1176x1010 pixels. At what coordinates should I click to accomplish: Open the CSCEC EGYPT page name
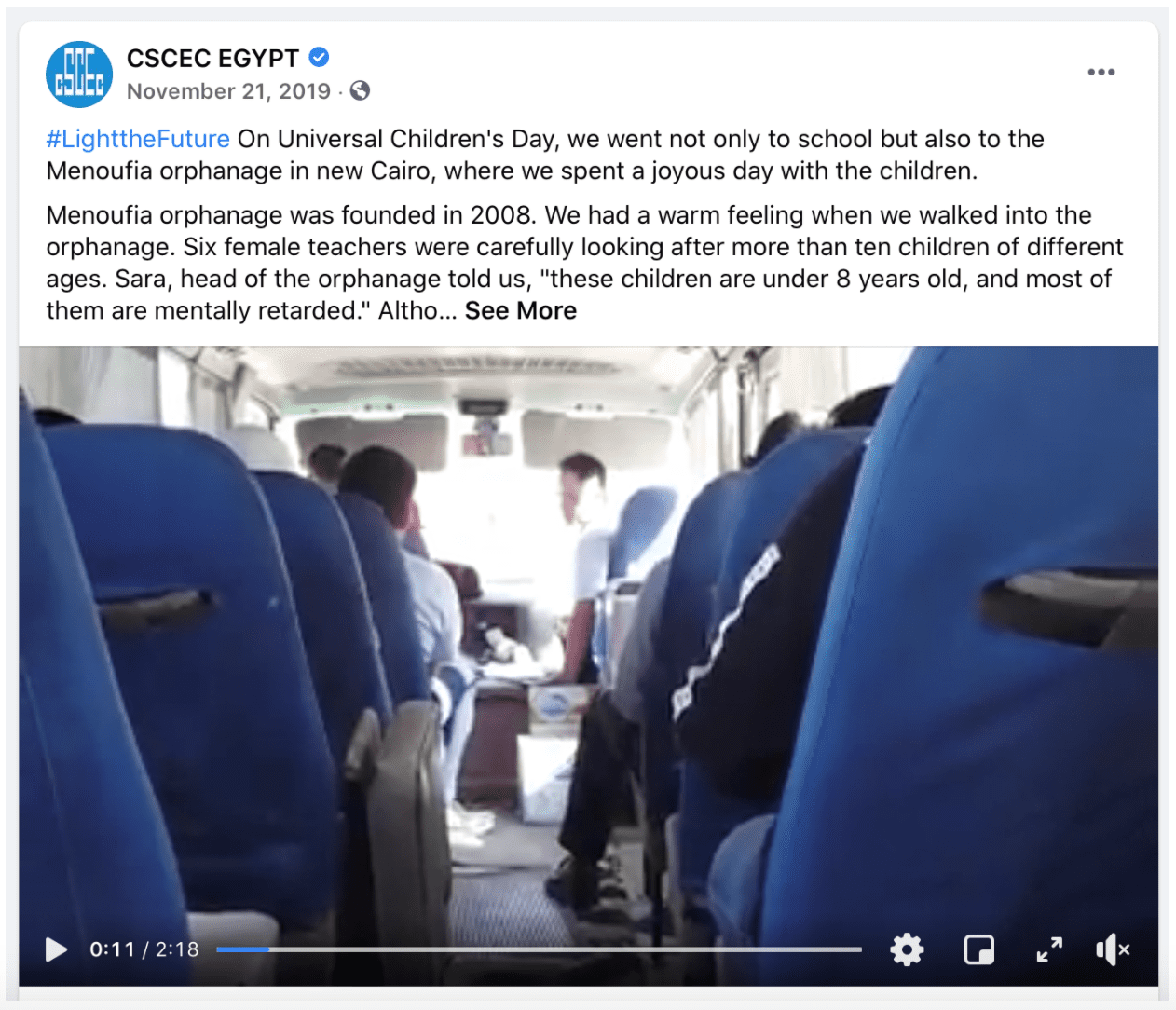(212, 58)
